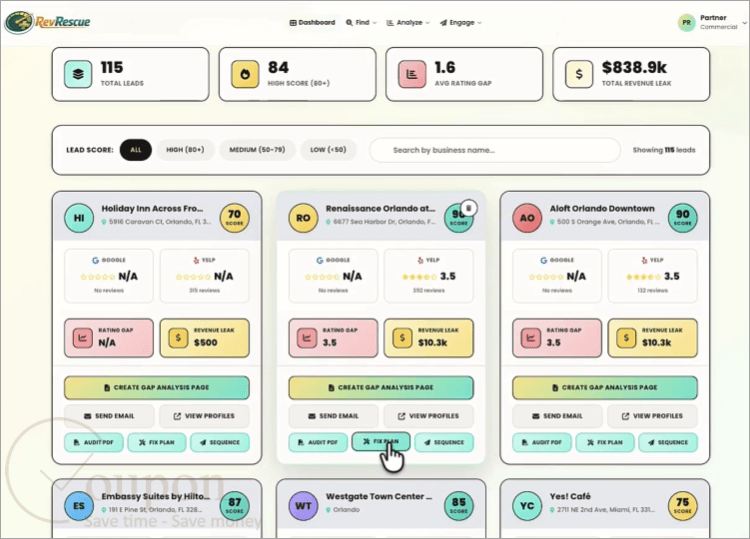Click Yelp 3.5 rating tile on Renaissance card

coord(429,276)
